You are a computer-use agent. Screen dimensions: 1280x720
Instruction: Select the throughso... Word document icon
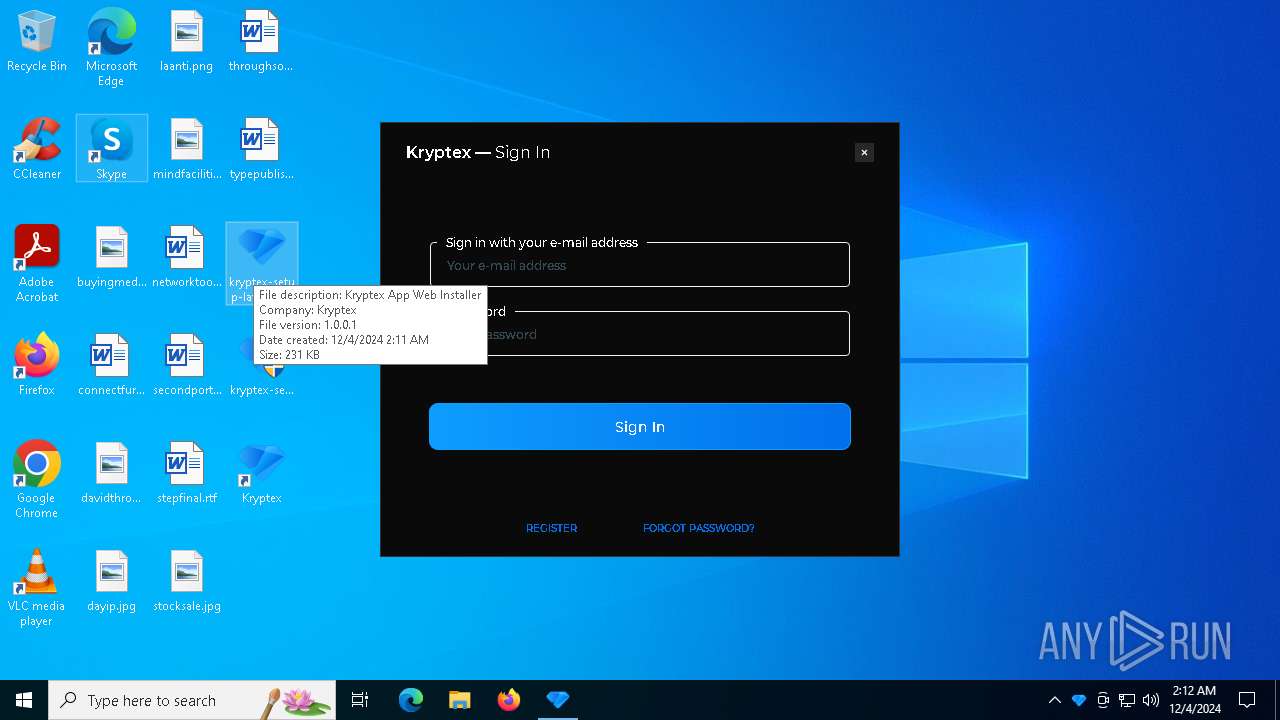click(x=260, y=42)
